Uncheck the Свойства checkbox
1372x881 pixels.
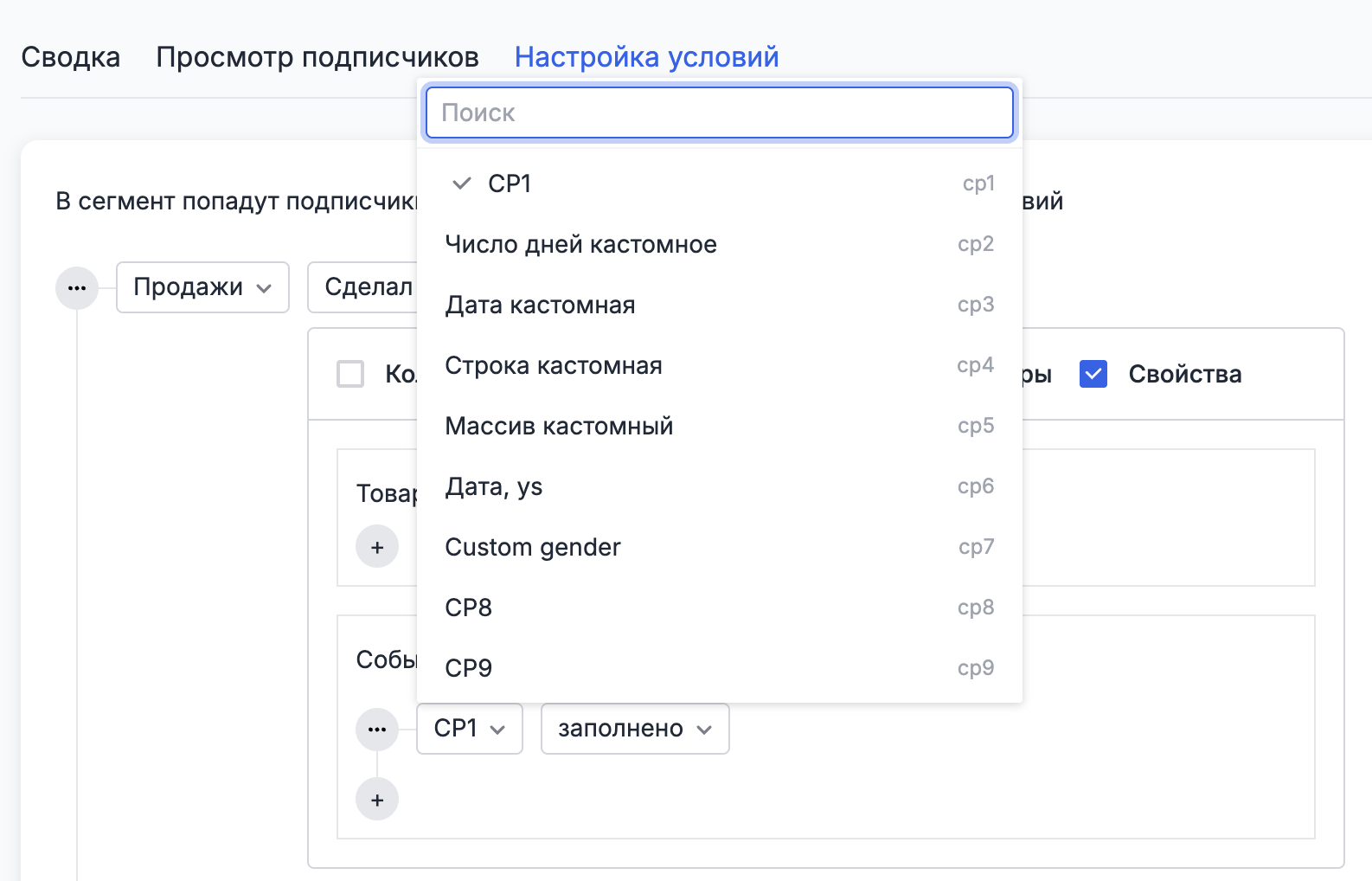click(1093, 374)
